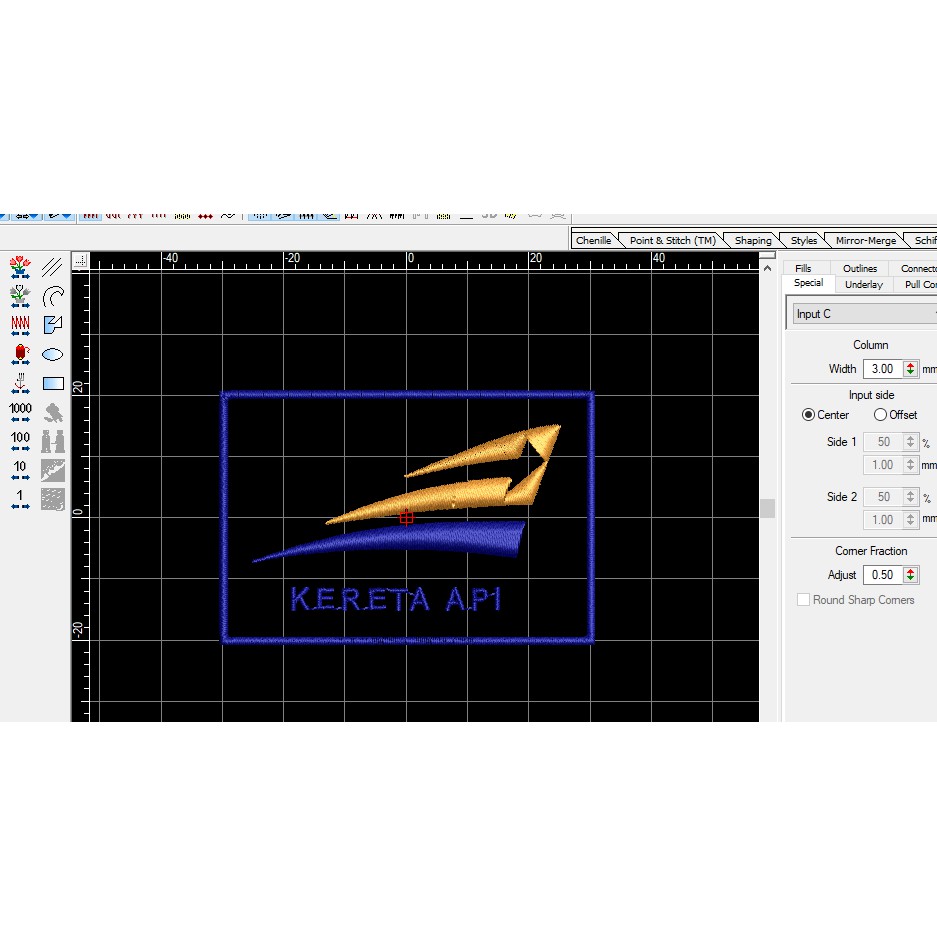Click the travel by 1 stitch icon
Viewport: 937px width, 937px height.
pos(20,500)
